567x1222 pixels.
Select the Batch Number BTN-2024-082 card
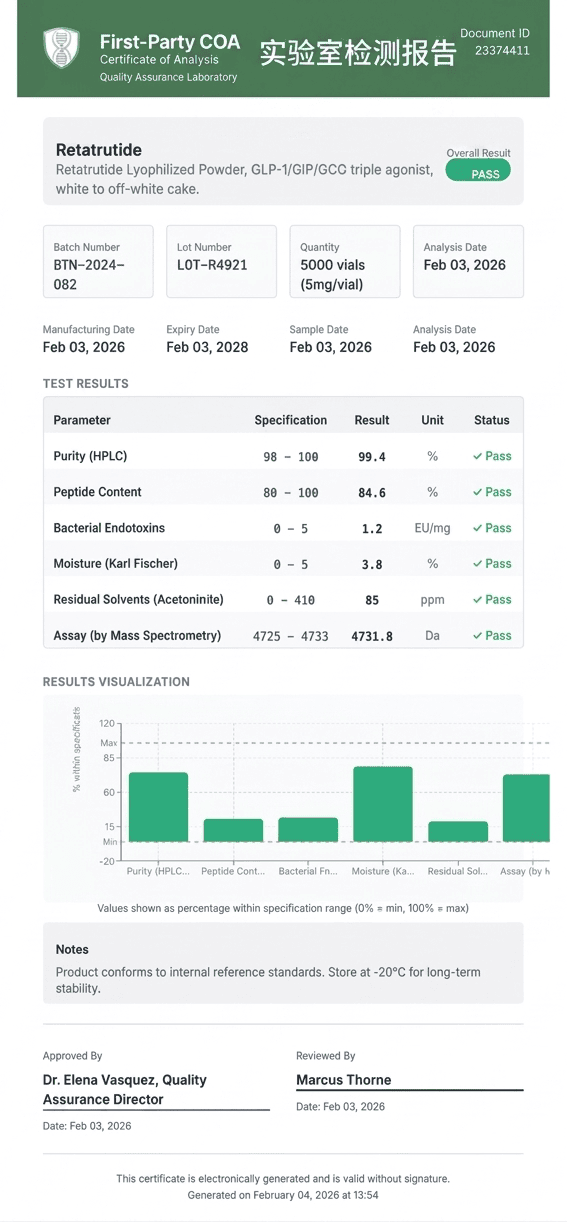click(x=98, y=262)
